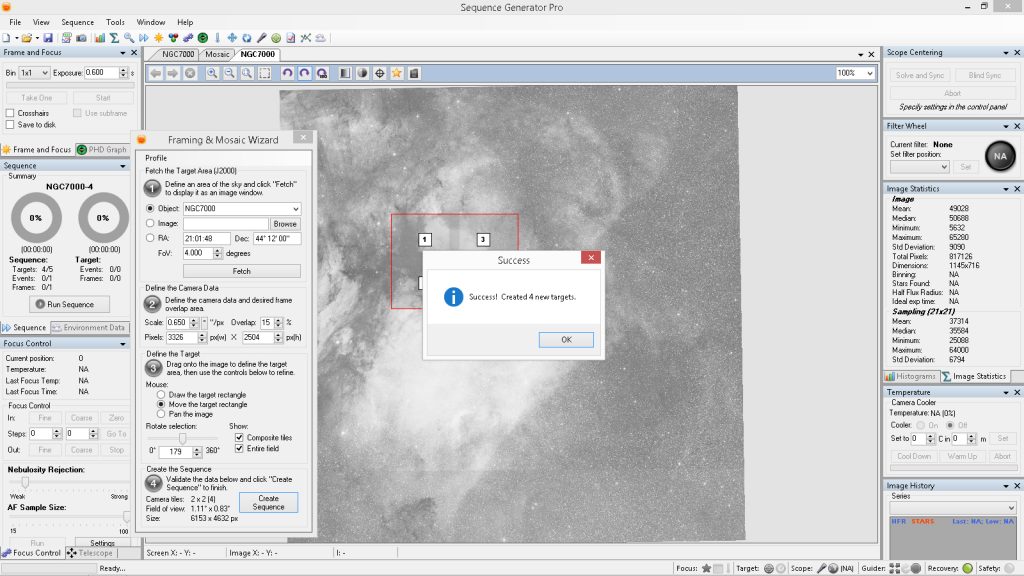
Task: Click the Create Sequence button in the wizard
Action: click(x=269, y=501)
